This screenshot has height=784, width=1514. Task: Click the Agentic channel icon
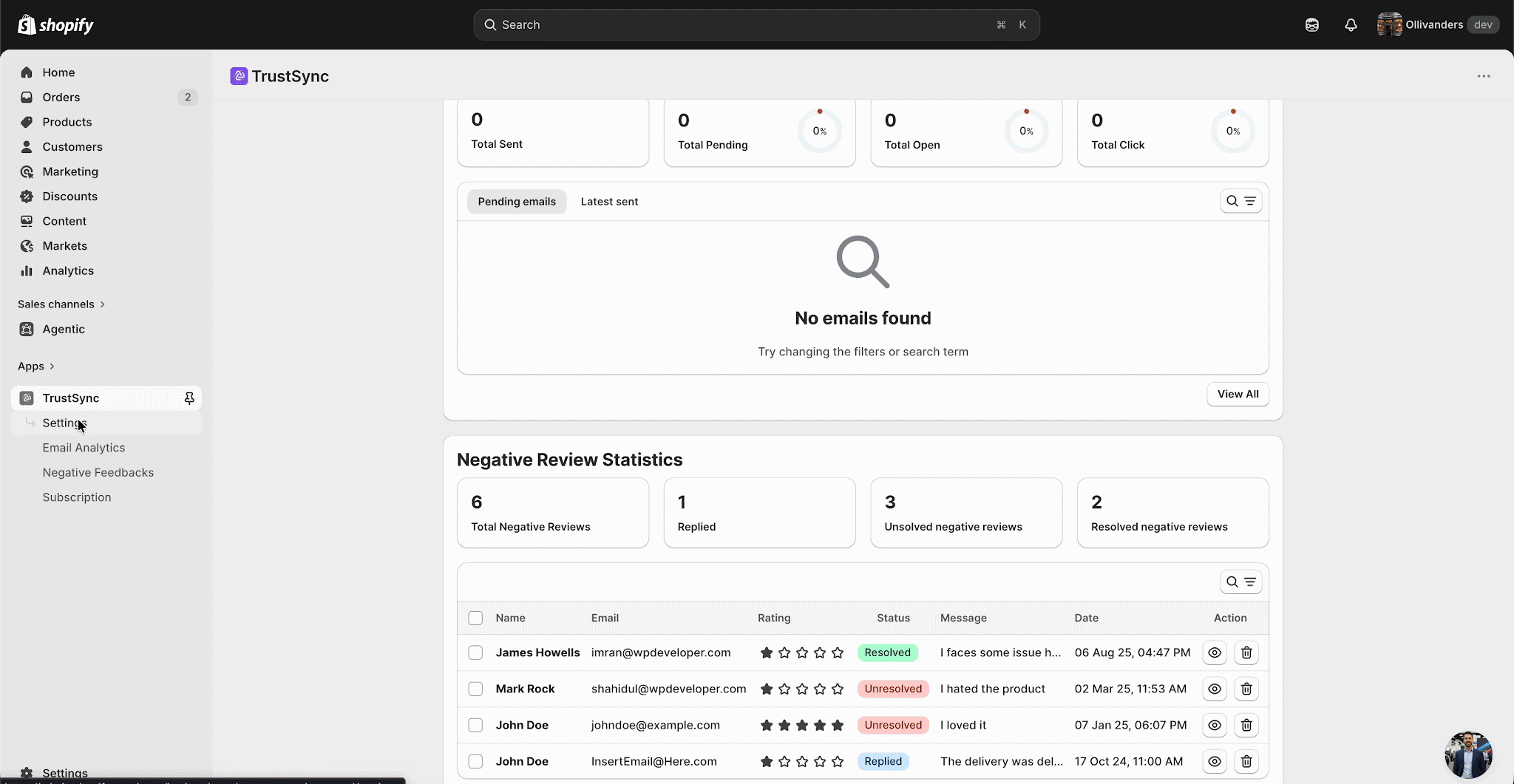click(27, 330)
